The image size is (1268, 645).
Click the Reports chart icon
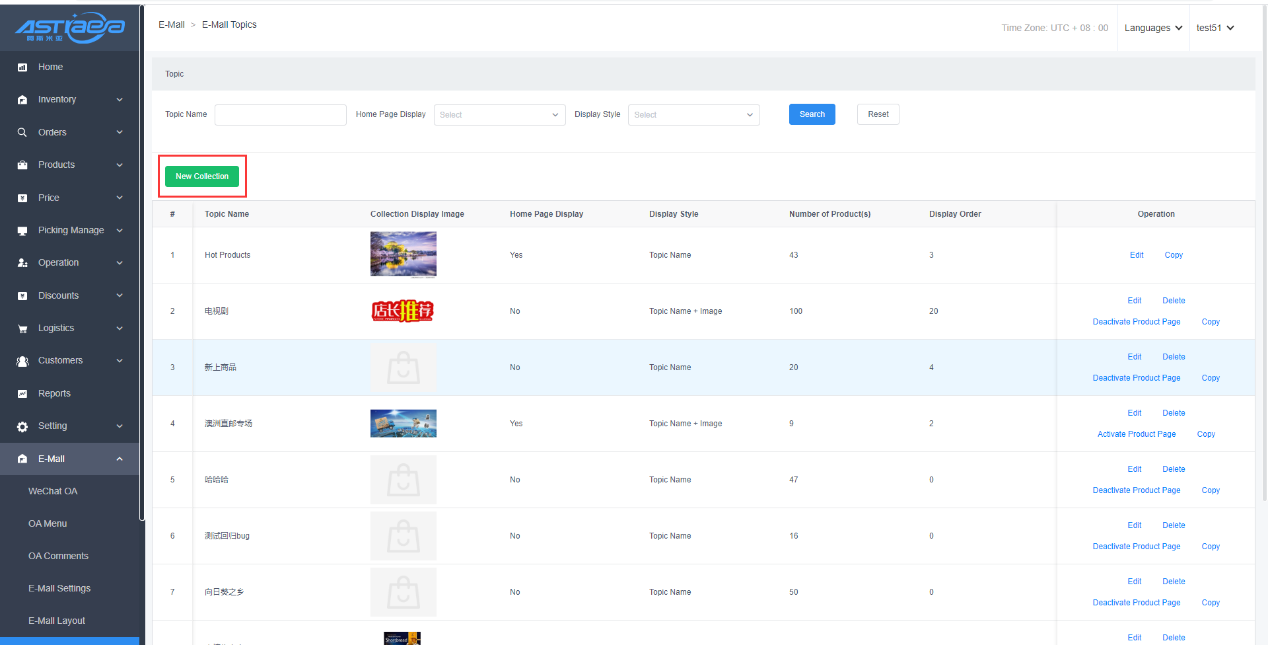pos(23,394)
